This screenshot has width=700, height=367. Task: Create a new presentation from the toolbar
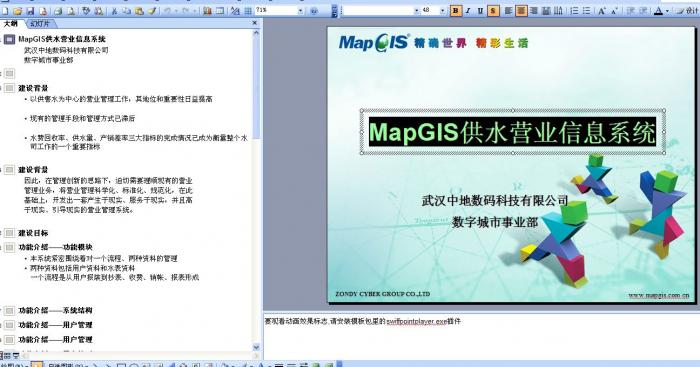pyautogui.click(x=5, y=11)
